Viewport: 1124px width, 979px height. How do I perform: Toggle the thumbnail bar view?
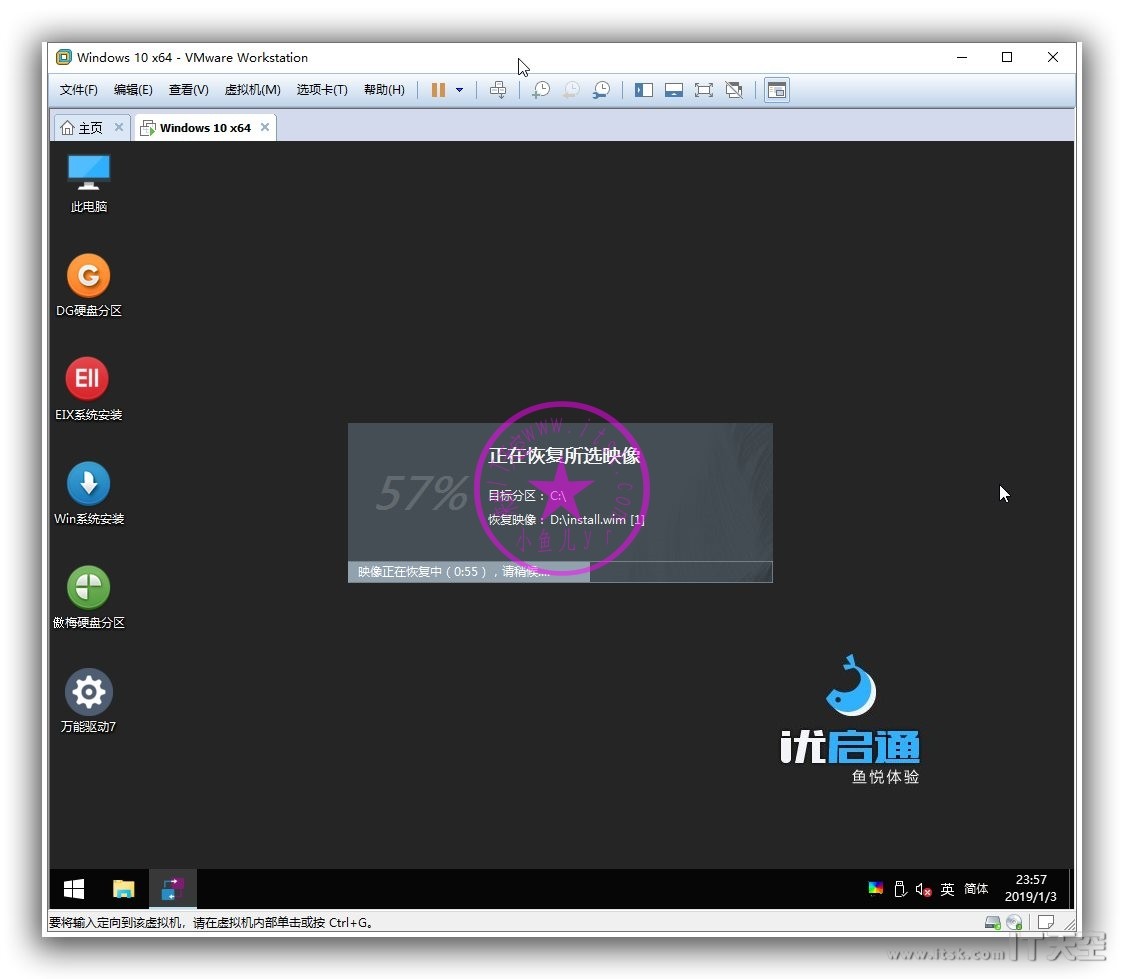click(x=674, y=90)
